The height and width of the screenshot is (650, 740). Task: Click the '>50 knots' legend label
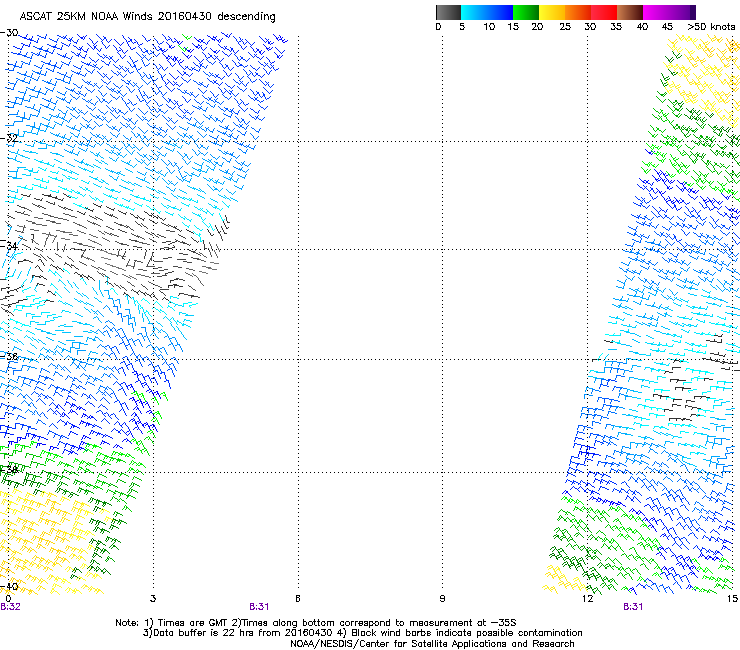click(711, 27)
